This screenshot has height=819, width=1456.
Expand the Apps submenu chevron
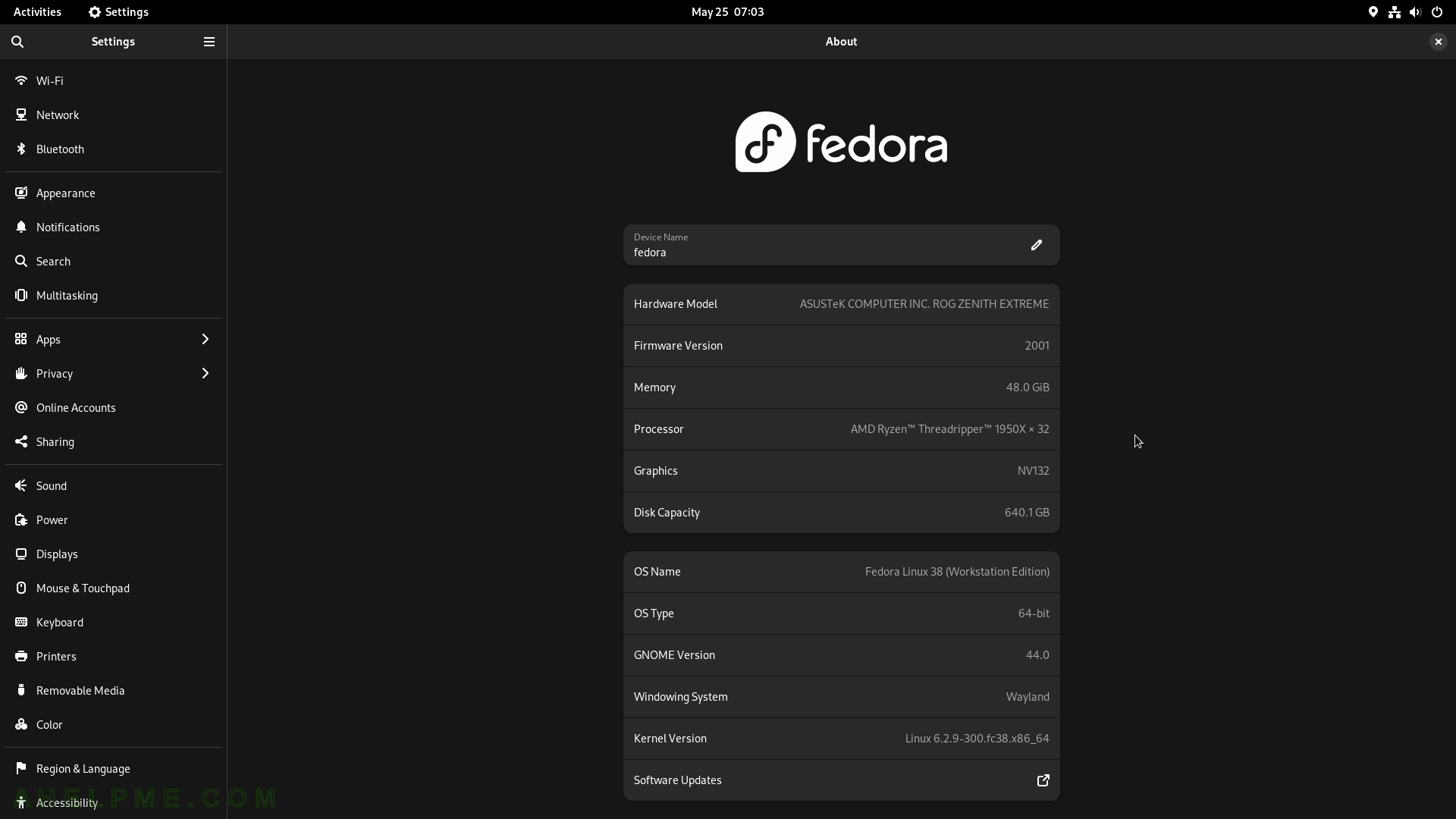tap(206, 339)
